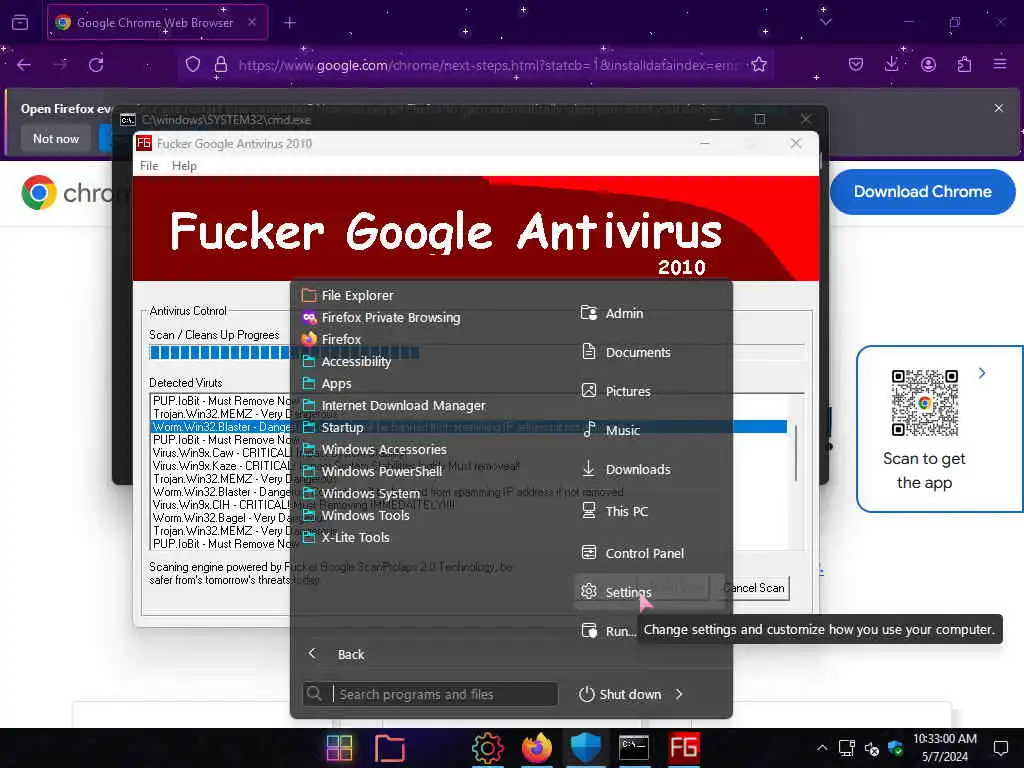This screenshot has height=768, width=1024.
Task: Select the Google Chrome Web Browser tab
Action: (x=157, y=22)
